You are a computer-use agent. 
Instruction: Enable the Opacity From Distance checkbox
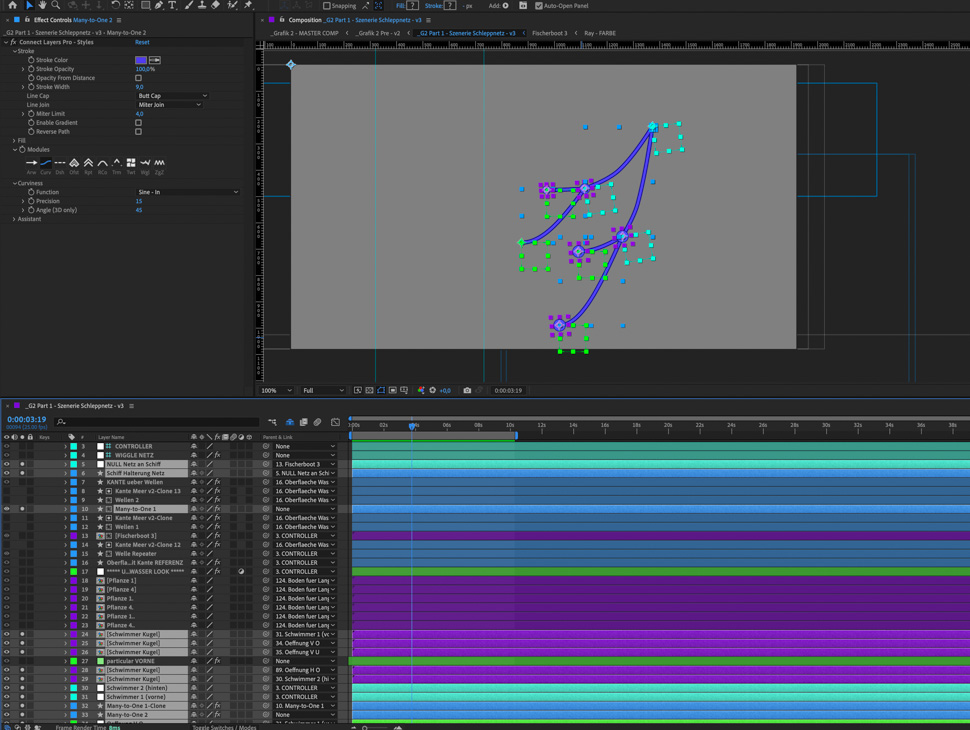138,78
